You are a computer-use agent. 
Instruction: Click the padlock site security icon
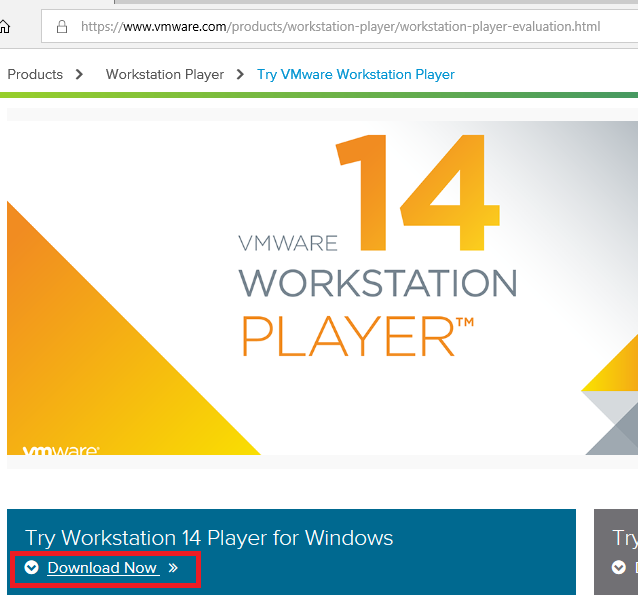(x=62, y=27)
